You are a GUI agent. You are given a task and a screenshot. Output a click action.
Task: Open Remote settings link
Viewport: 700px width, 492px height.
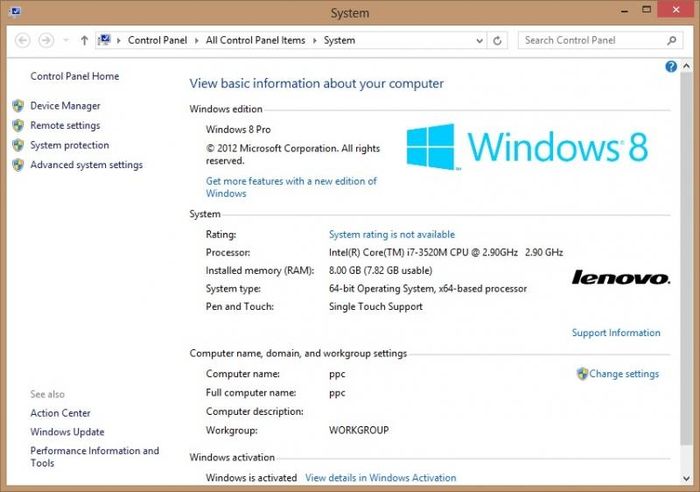click(65, 125)
